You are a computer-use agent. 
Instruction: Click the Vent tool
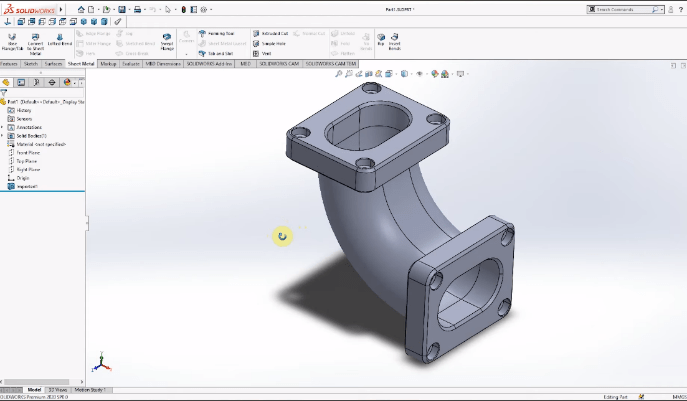point(262,53)
